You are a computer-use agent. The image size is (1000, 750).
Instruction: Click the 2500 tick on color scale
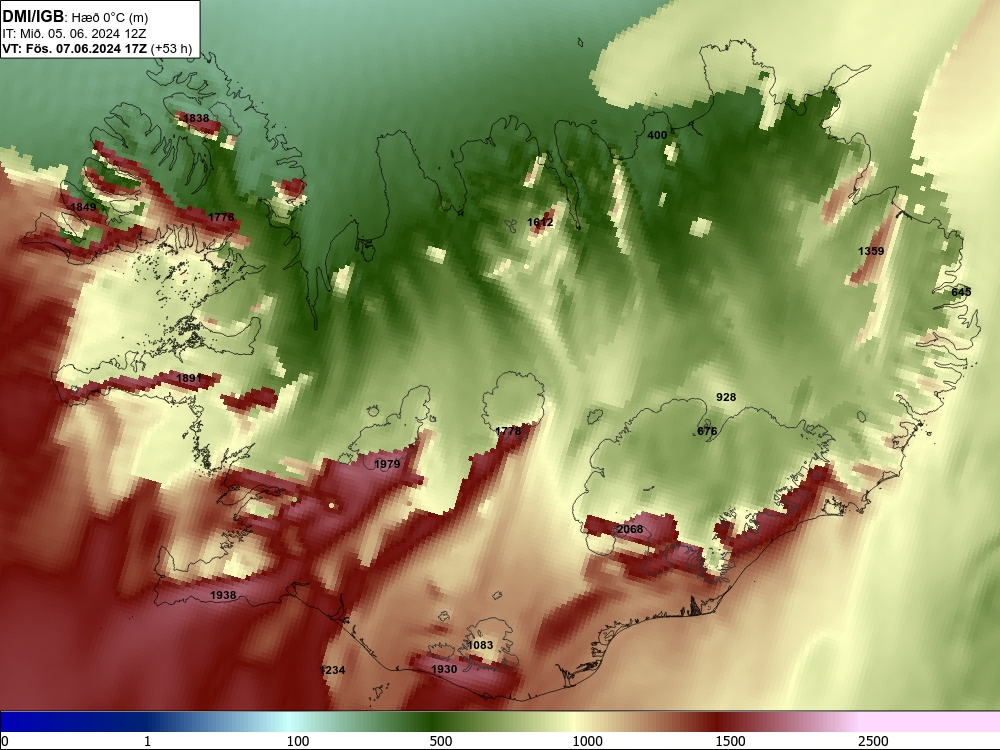(873, 740)
